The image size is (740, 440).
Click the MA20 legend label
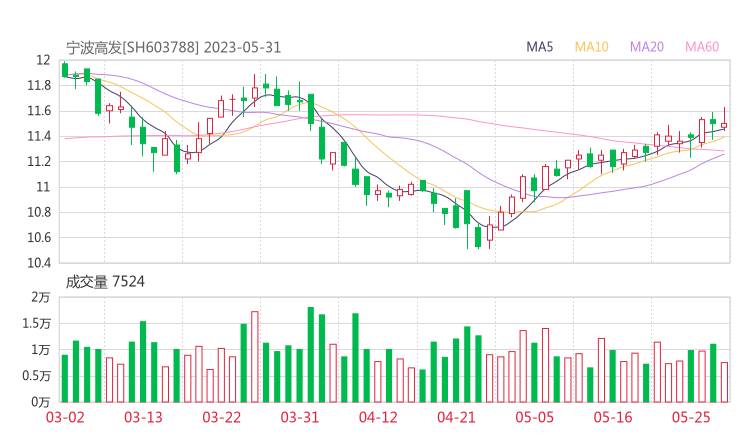point(647,47)
